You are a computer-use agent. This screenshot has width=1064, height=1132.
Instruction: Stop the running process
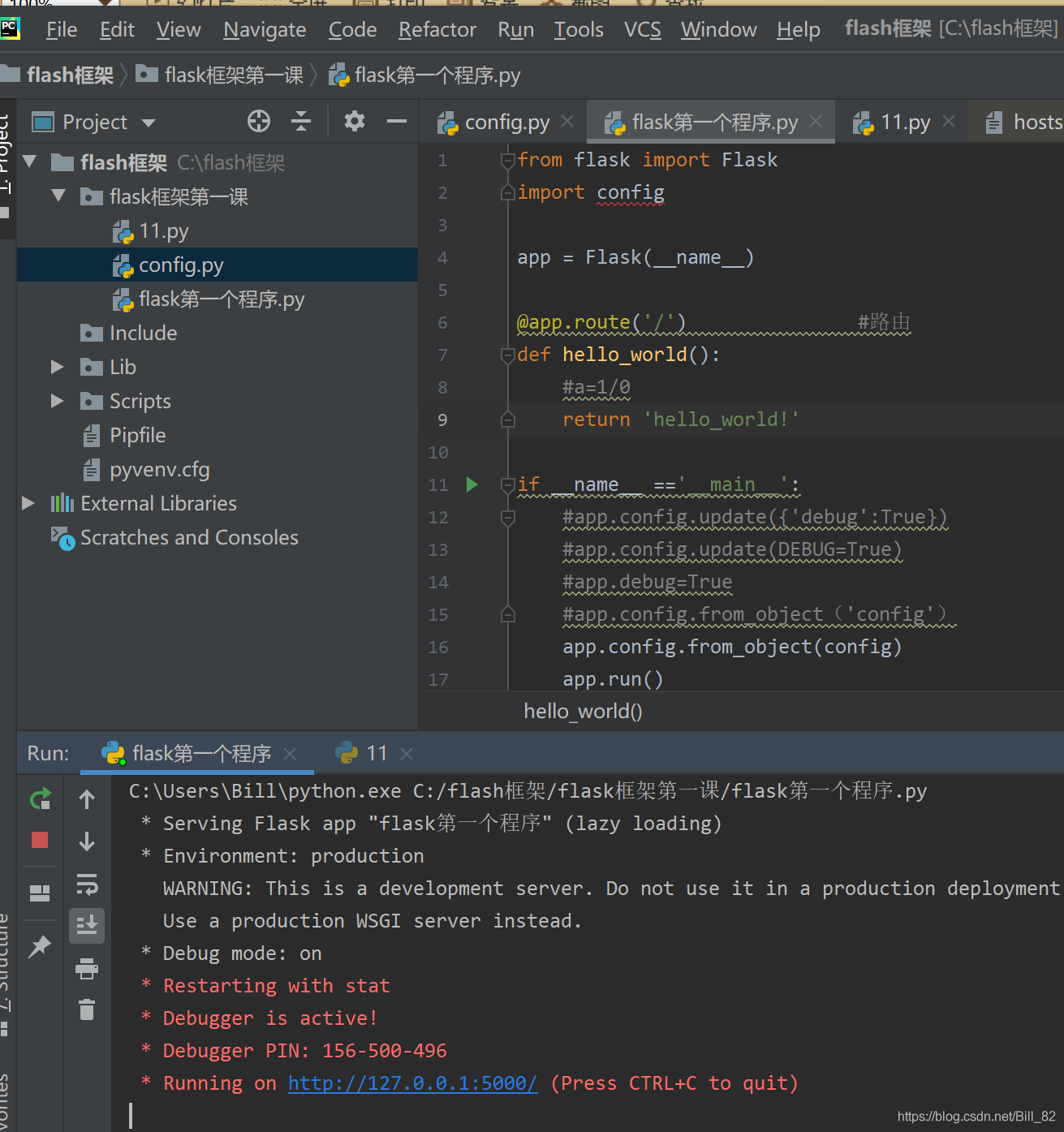(40, 840)
